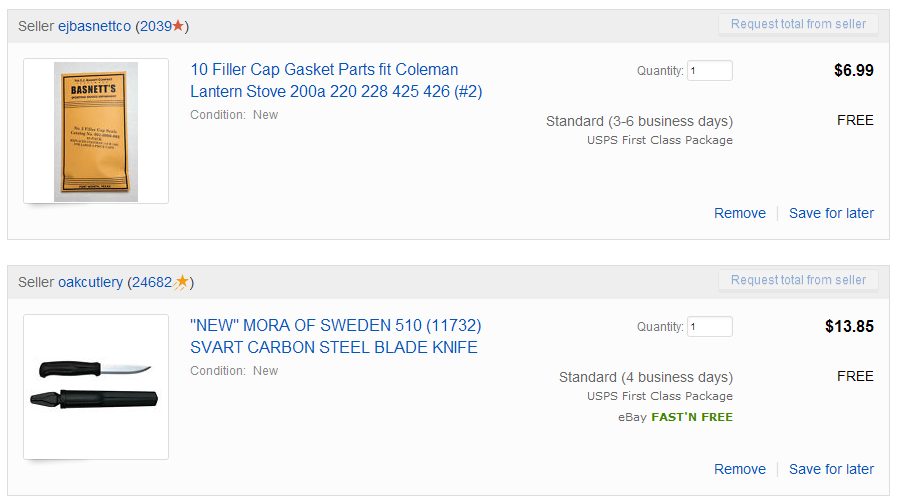Focus the gasket item's quantity field
Viewport: 897px width, 503px height.
point(709,71)
